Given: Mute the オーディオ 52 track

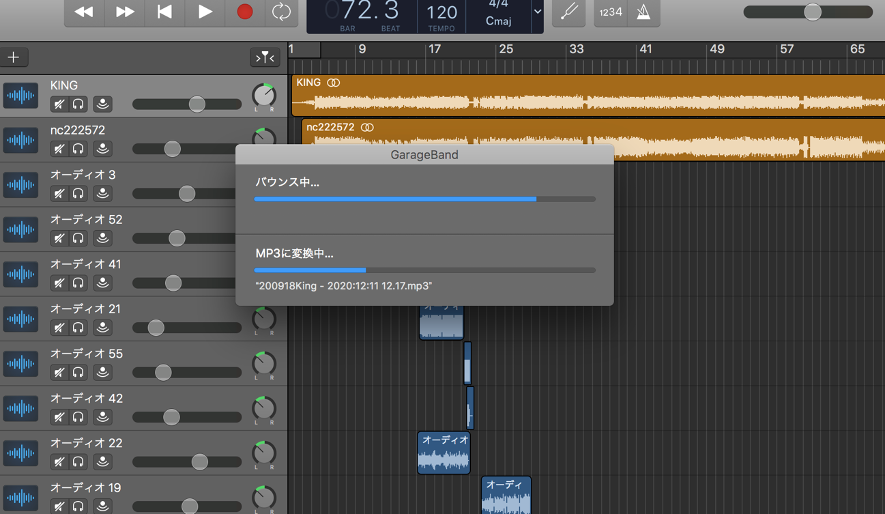Looking at the screenshot, I should [59, 238].
